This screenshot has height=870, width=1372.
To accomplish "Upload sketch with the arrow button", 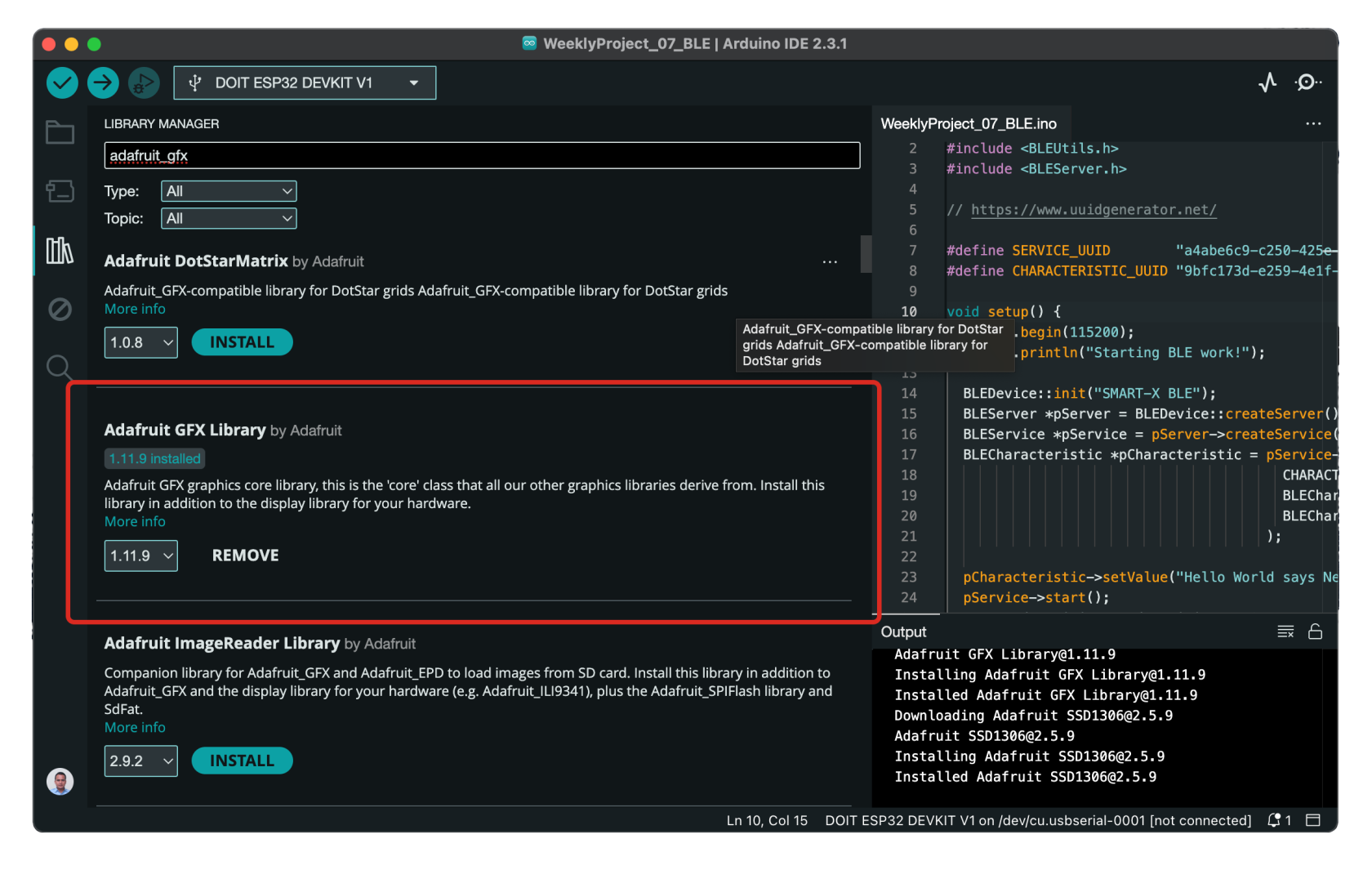I will (103, 83).
